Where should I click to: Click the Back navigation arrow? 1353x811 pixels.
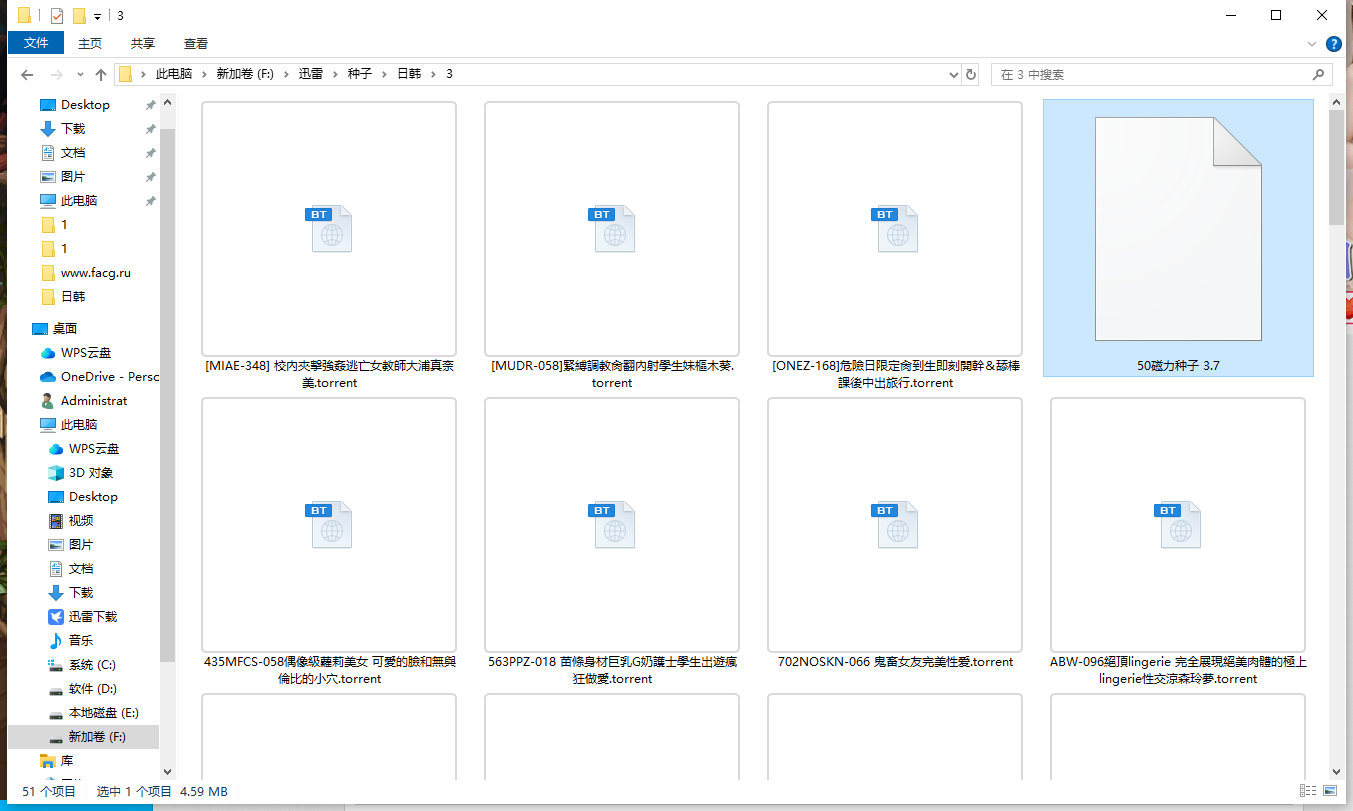coord(27,75)
